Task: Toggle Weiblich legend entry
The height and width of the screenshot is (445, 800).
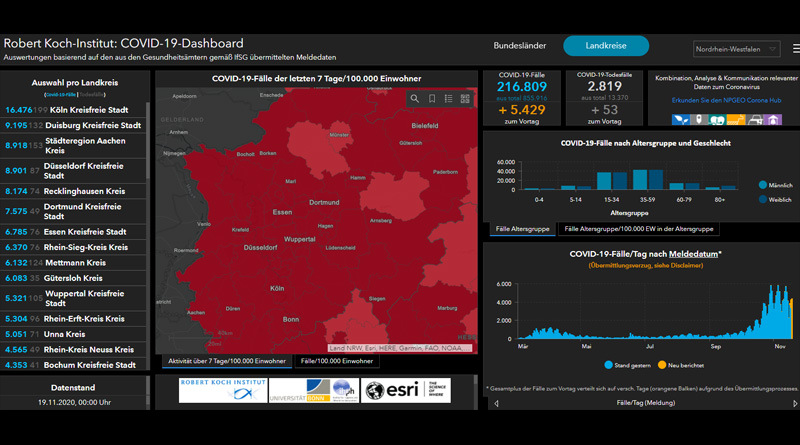Action: tap(776, 200)
